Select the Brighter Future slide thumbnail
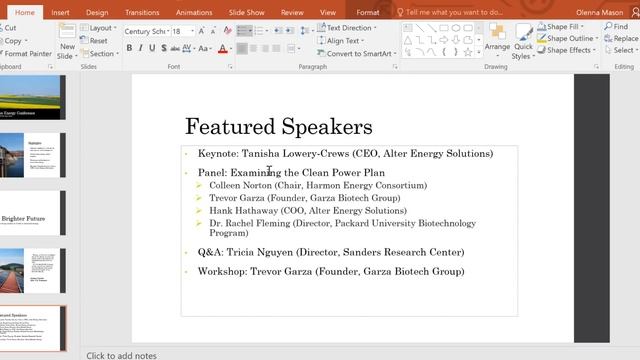 33,213
